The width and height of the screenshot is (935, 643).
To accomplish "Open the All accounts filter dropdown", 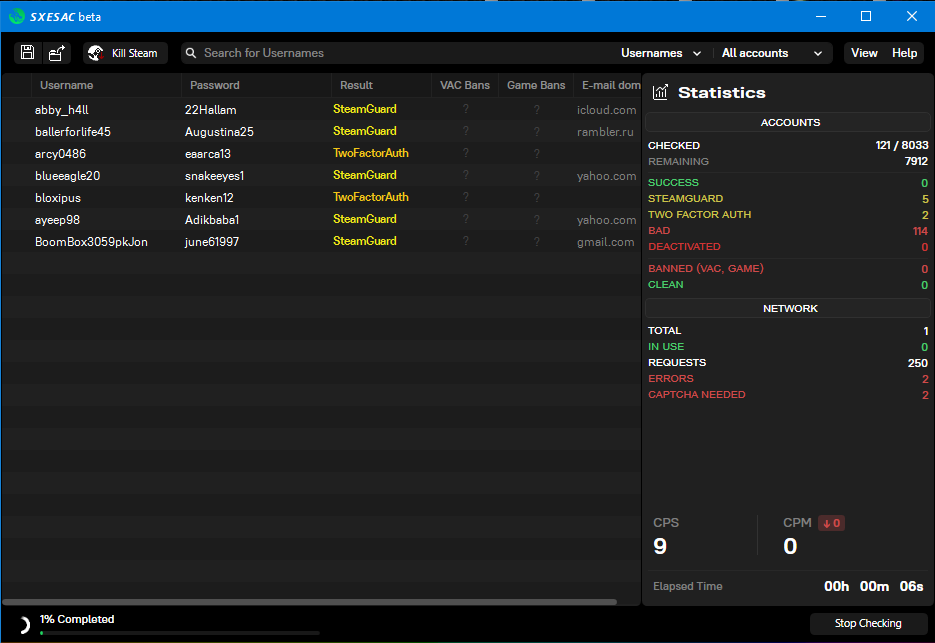I will tap(772, 53).
